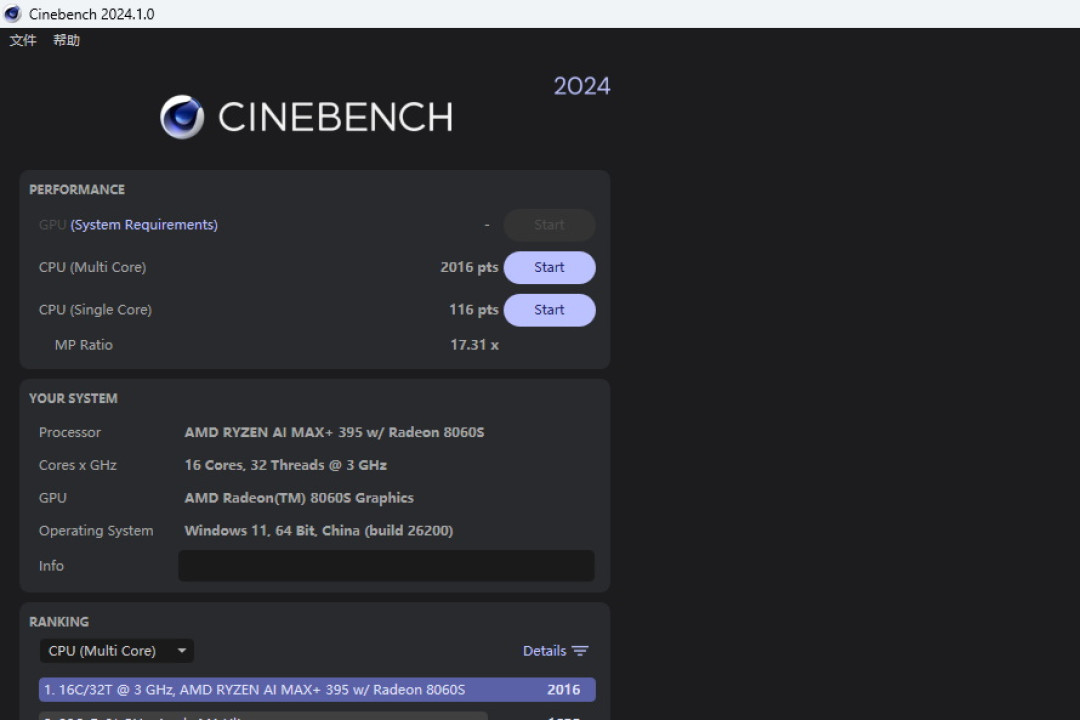Click the 16 Cores, 32 Threads @ 3 GHz text

click(x=285, y=465)
